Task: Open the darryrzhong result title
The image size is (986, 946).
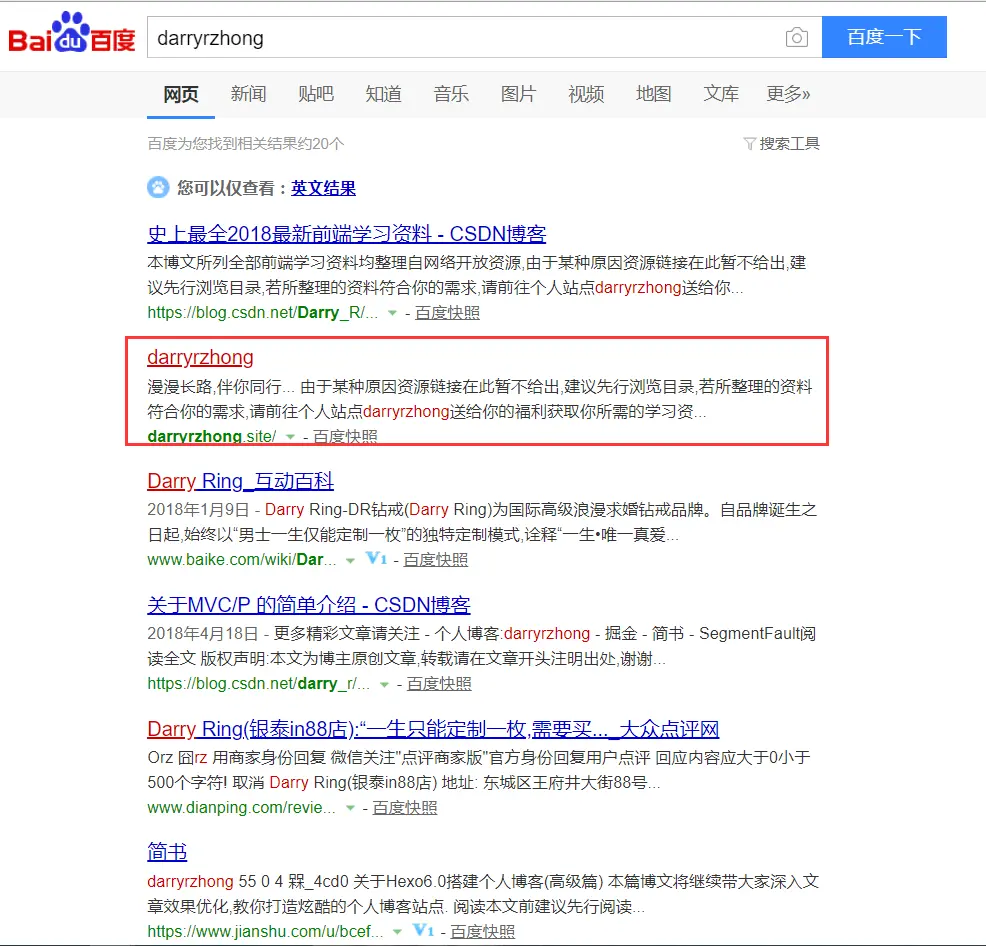Action: pyautogui.click(x=200, y=357)
